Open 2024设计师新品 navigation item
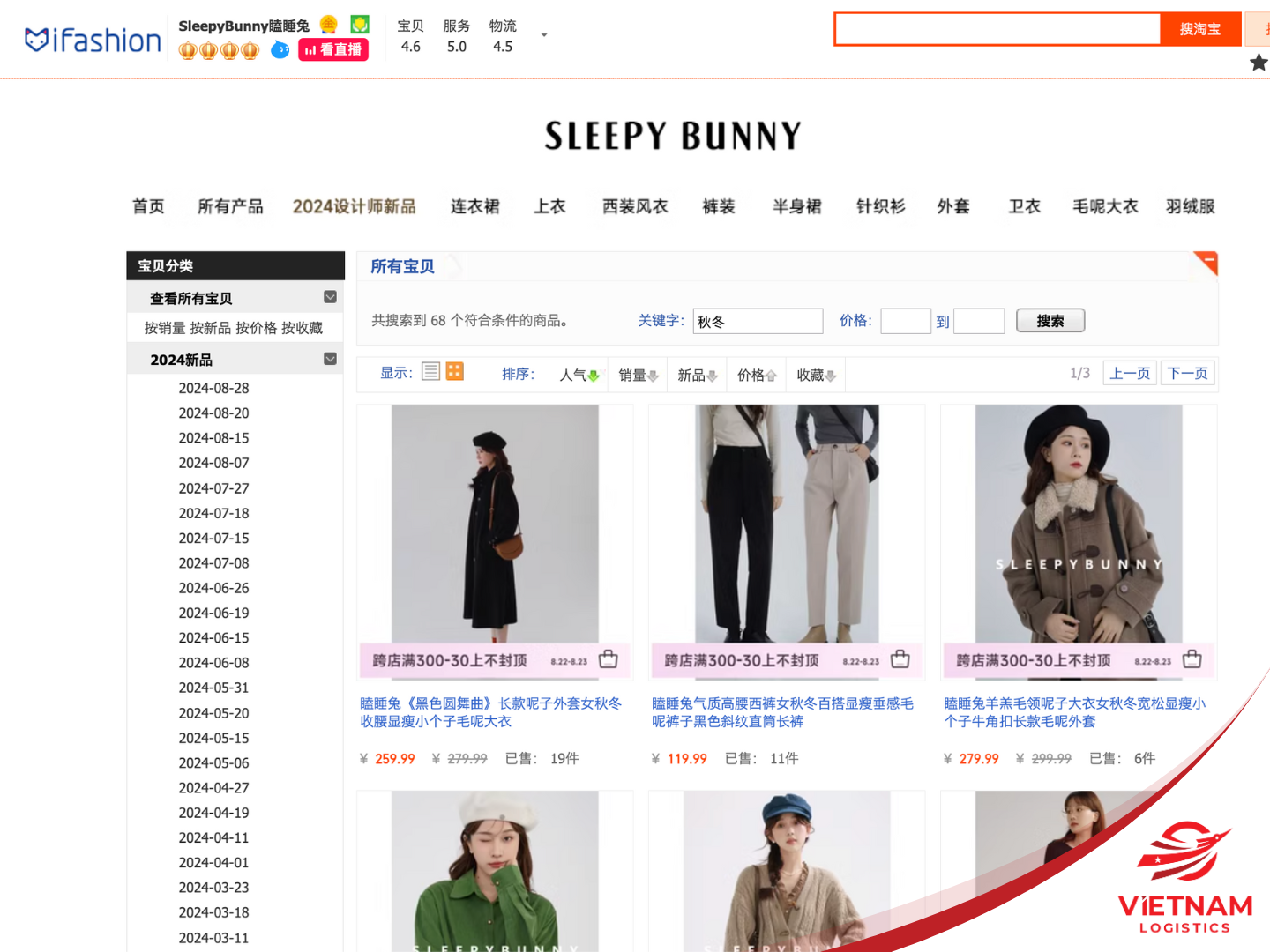Screen dimensions: 1270x952 [x=355, y=206]
